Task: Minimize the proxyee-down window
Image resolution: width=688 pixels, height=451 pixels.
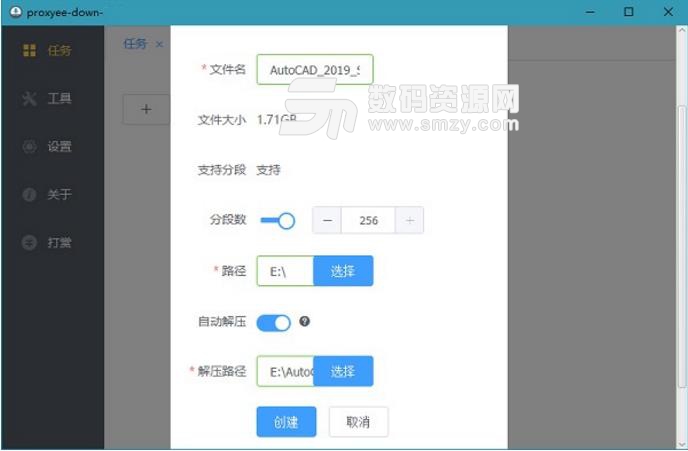Action: (590, 12)
